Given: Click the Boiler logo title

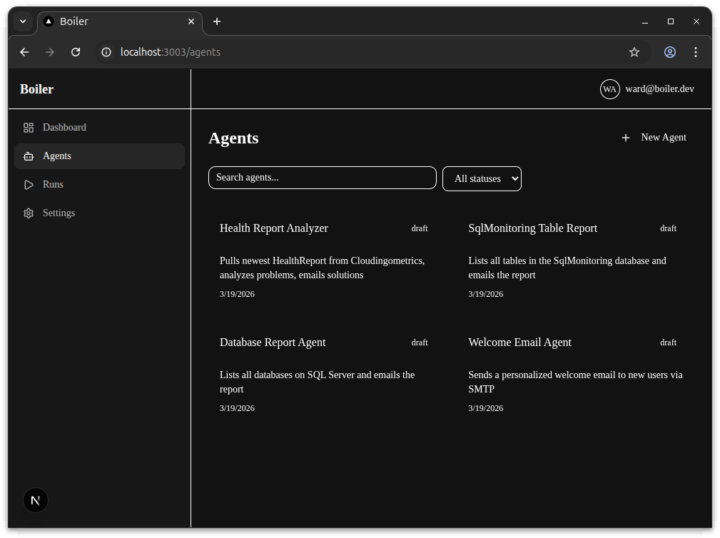Looking at the screenshot, I should pyautogui.click(x=37, y=89).
